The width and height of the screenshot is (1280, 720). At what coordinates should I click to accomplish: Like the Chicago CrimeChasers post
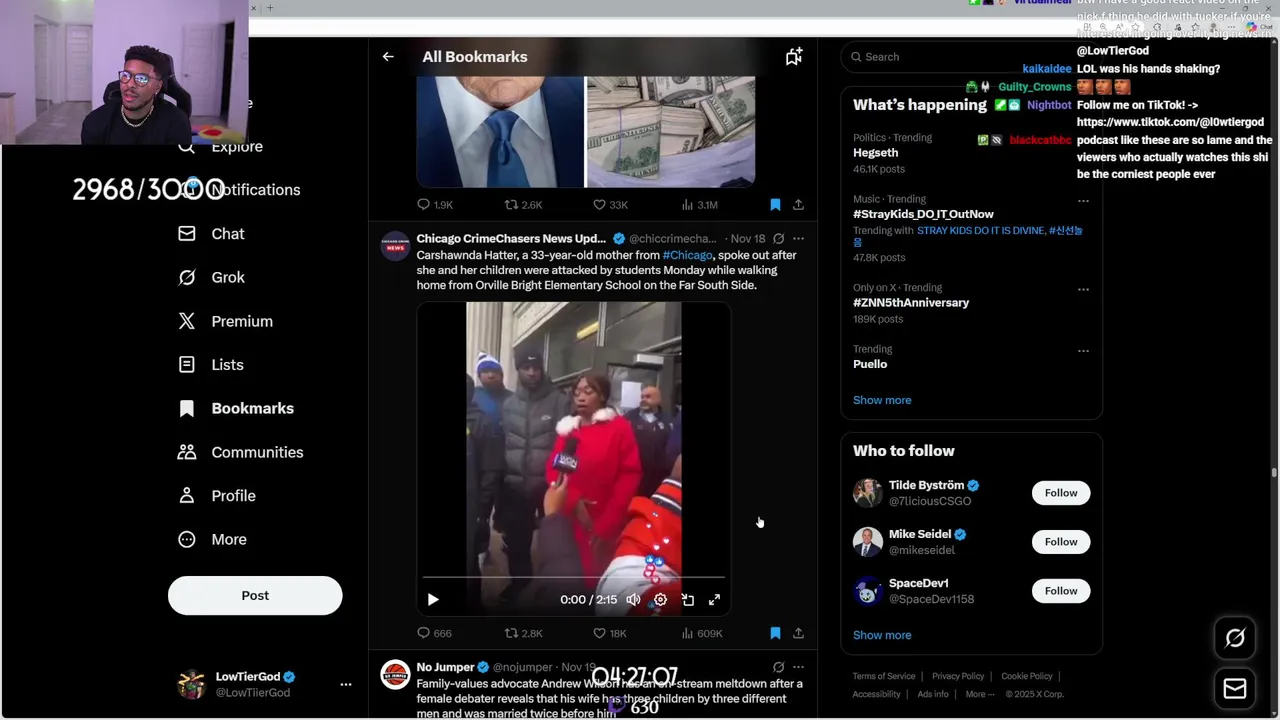610,633
